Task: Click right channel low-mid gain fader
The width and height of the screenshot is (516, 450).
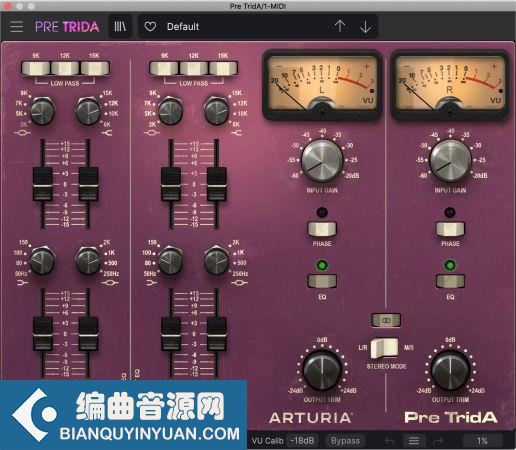Action: point(217,334)
